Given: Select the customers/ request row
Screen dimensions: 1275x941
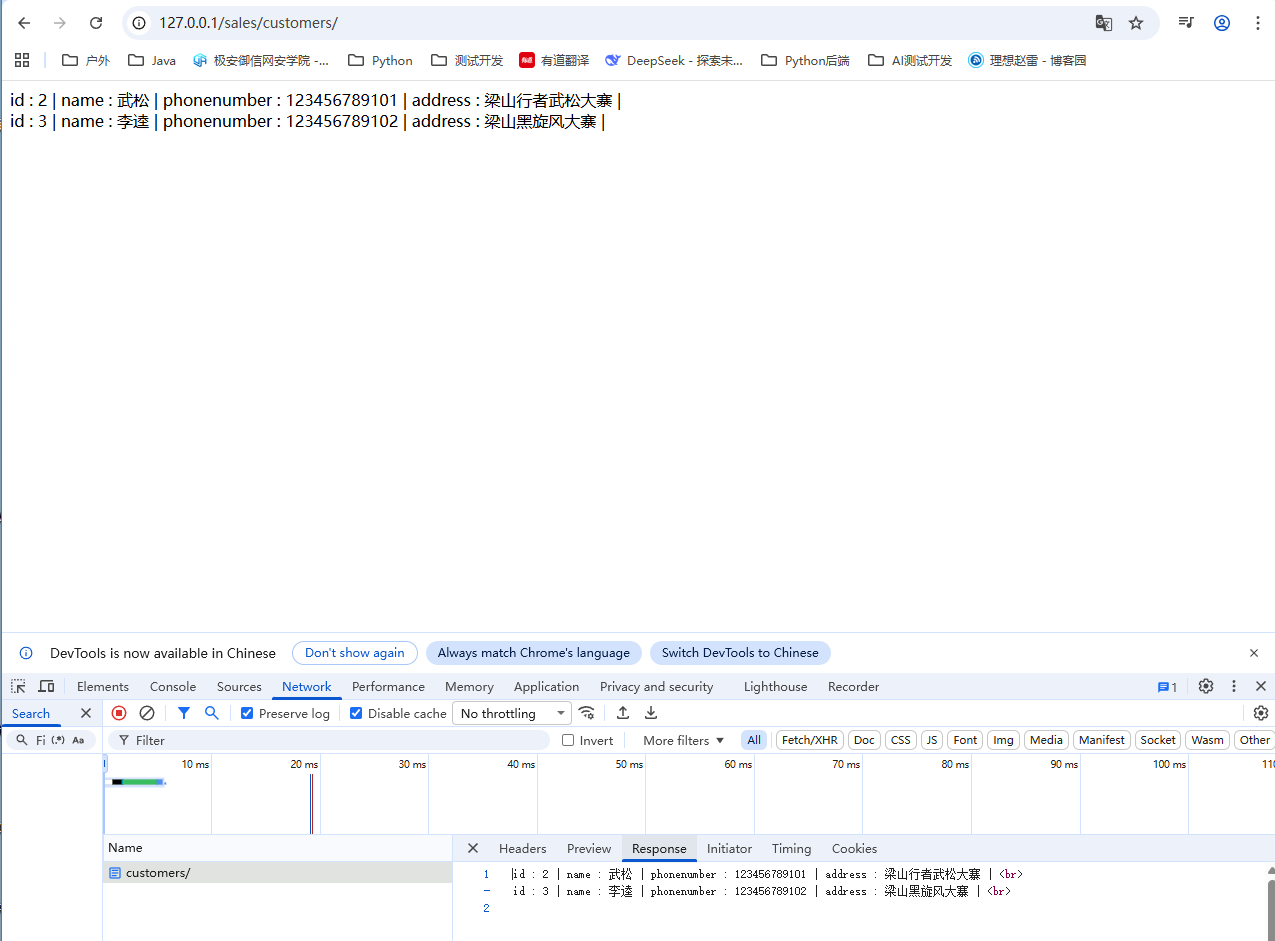Looking at the screenshot, I should tap(277, 873).
